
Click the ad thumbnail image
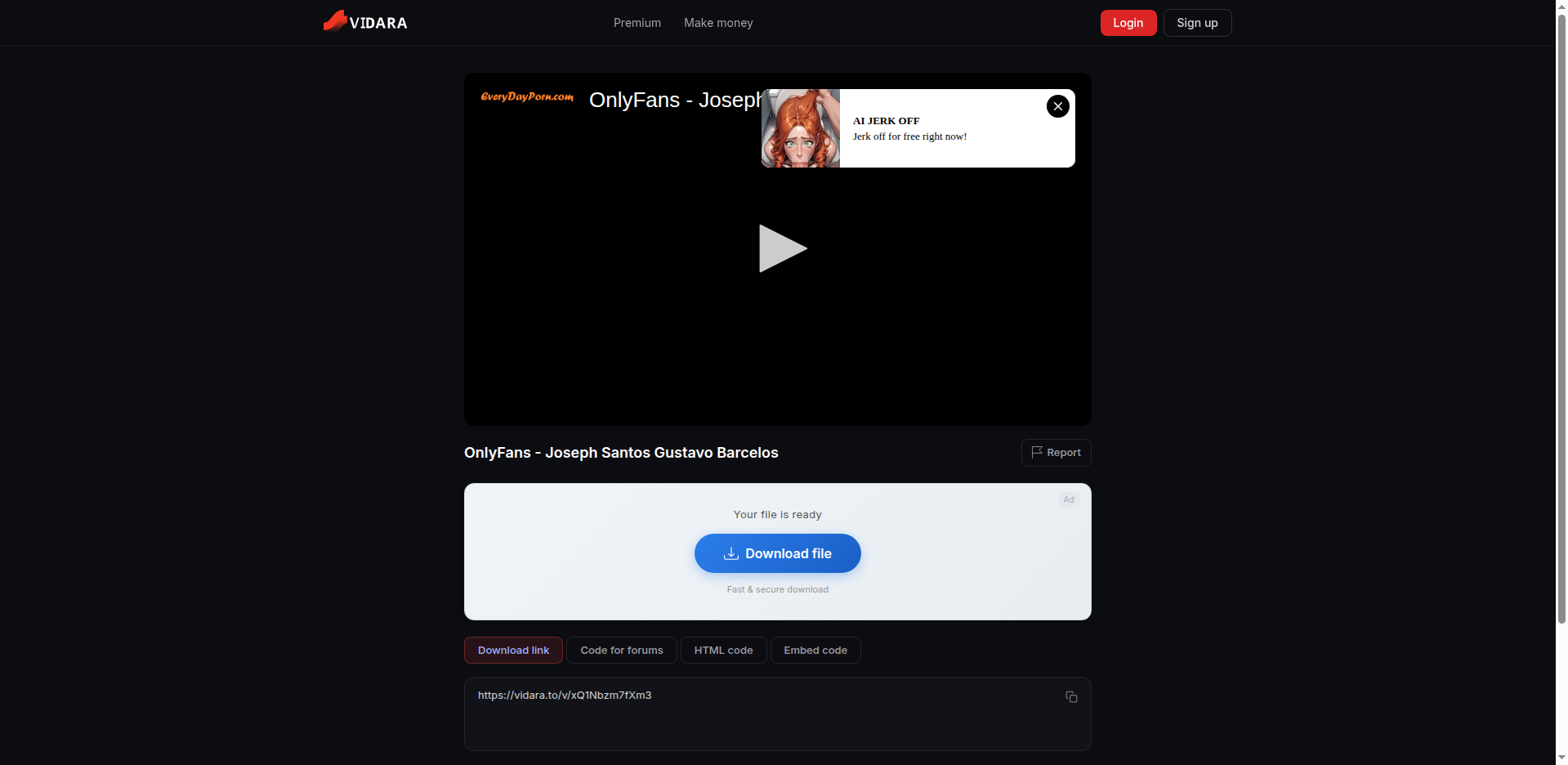(x=801, y=128)
